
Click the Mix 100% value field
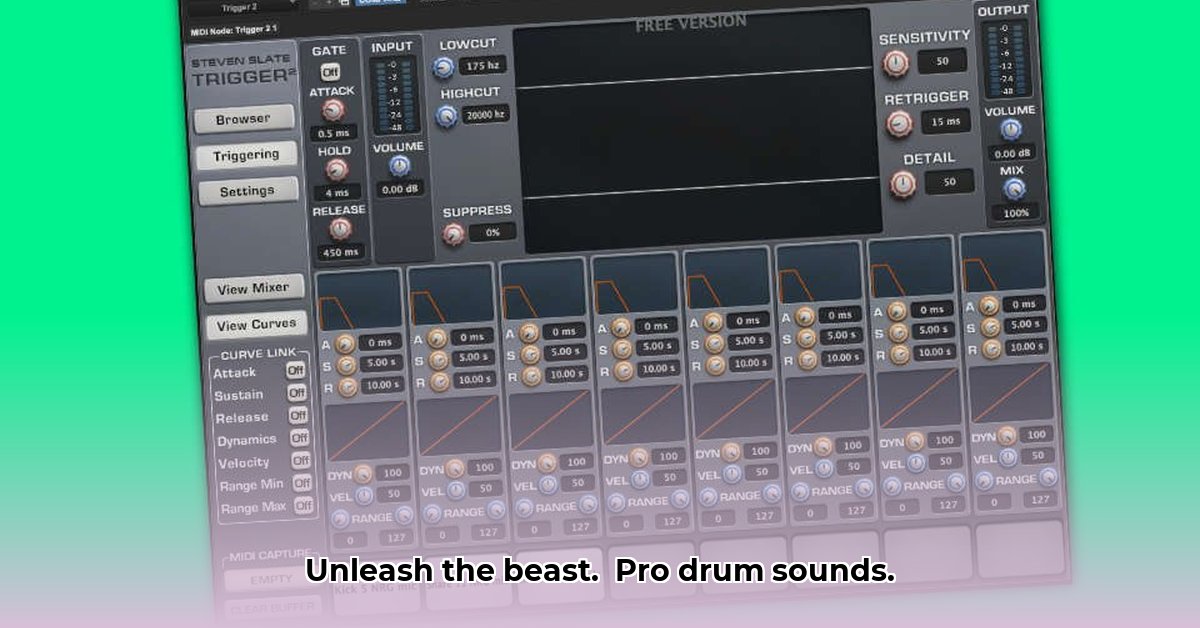[1017, 213]
